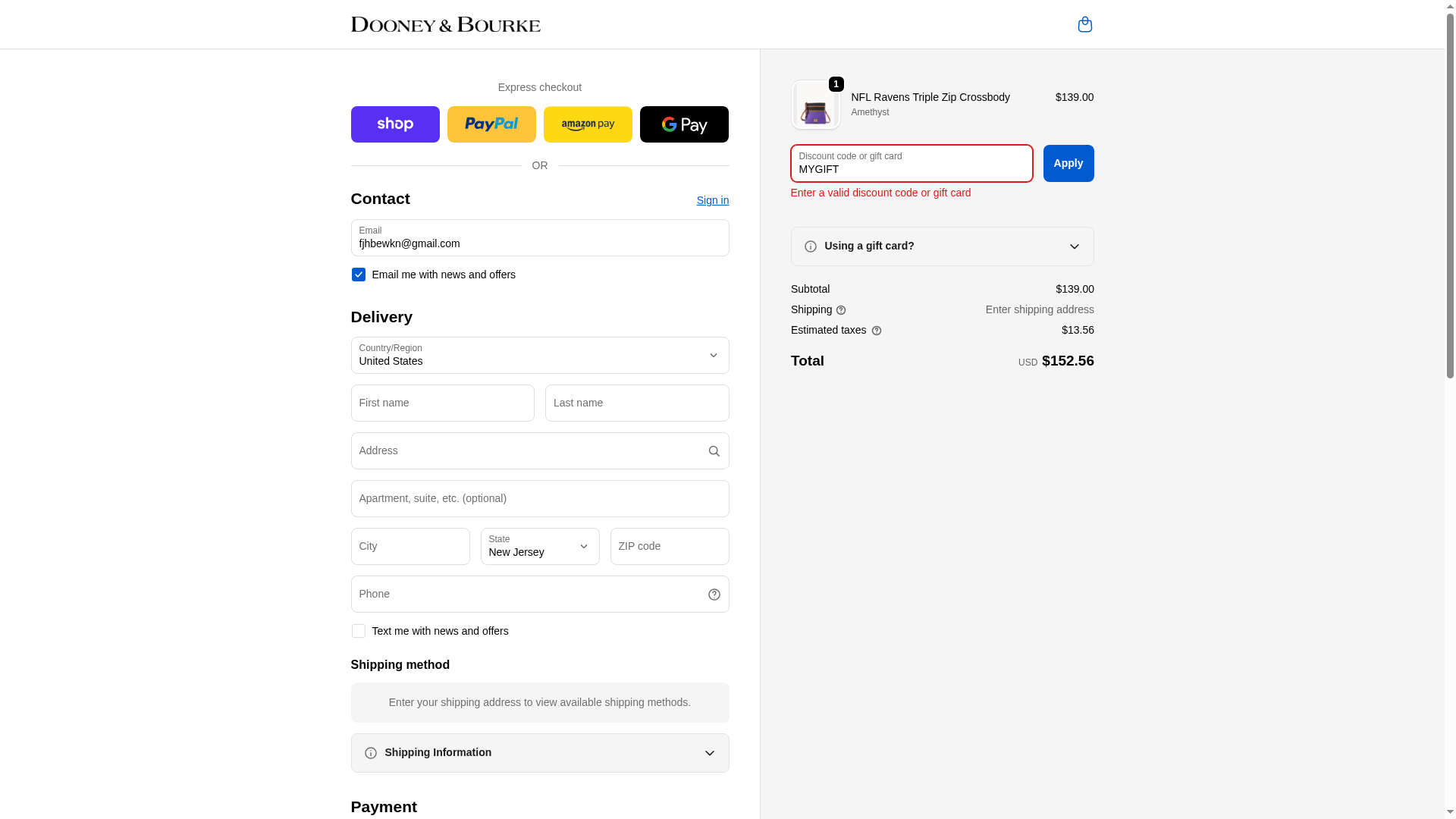Check Text me with news and offers

pos(359,631)
